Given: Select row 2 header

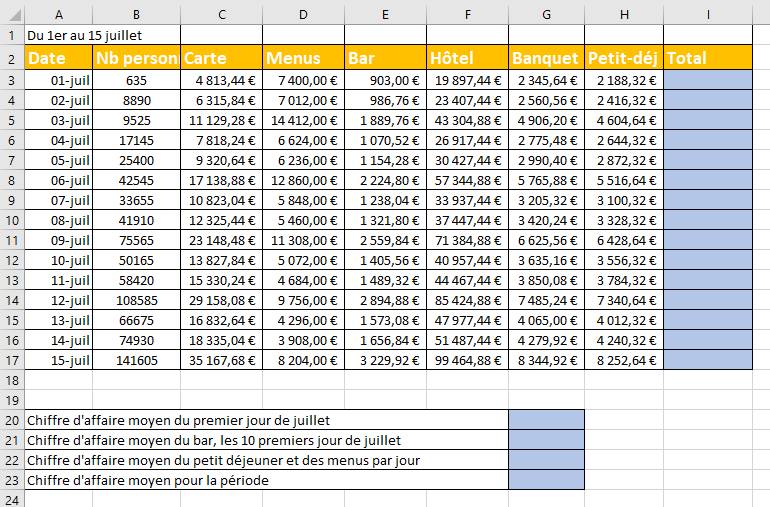Looking at the screenshot, I should pyautogui.click(x=12, y=58).
